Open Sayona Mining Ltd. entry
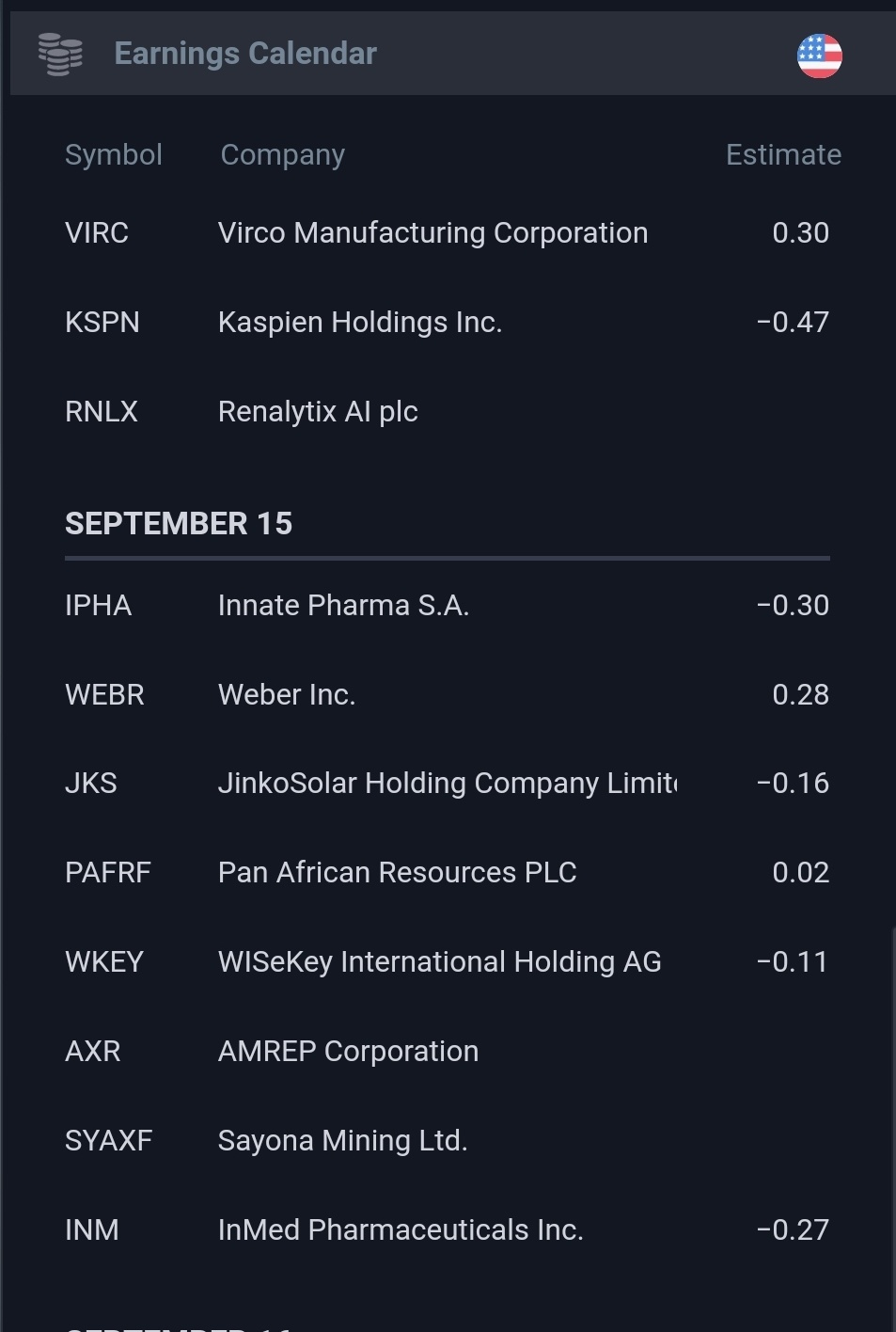The width and height of the screenshot is (896, 1332). tap(342, 1140)
